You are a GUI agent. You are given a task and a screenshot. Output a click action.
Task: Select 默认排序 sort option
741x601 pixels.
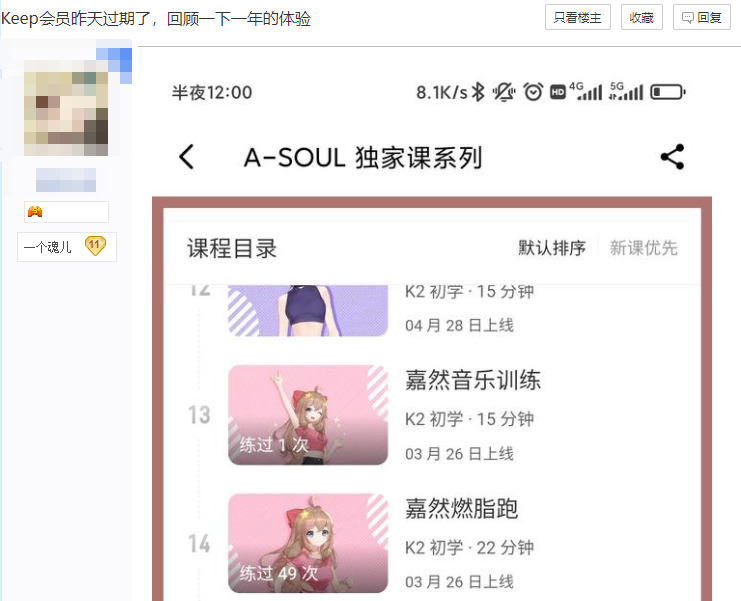pos(551,248)
